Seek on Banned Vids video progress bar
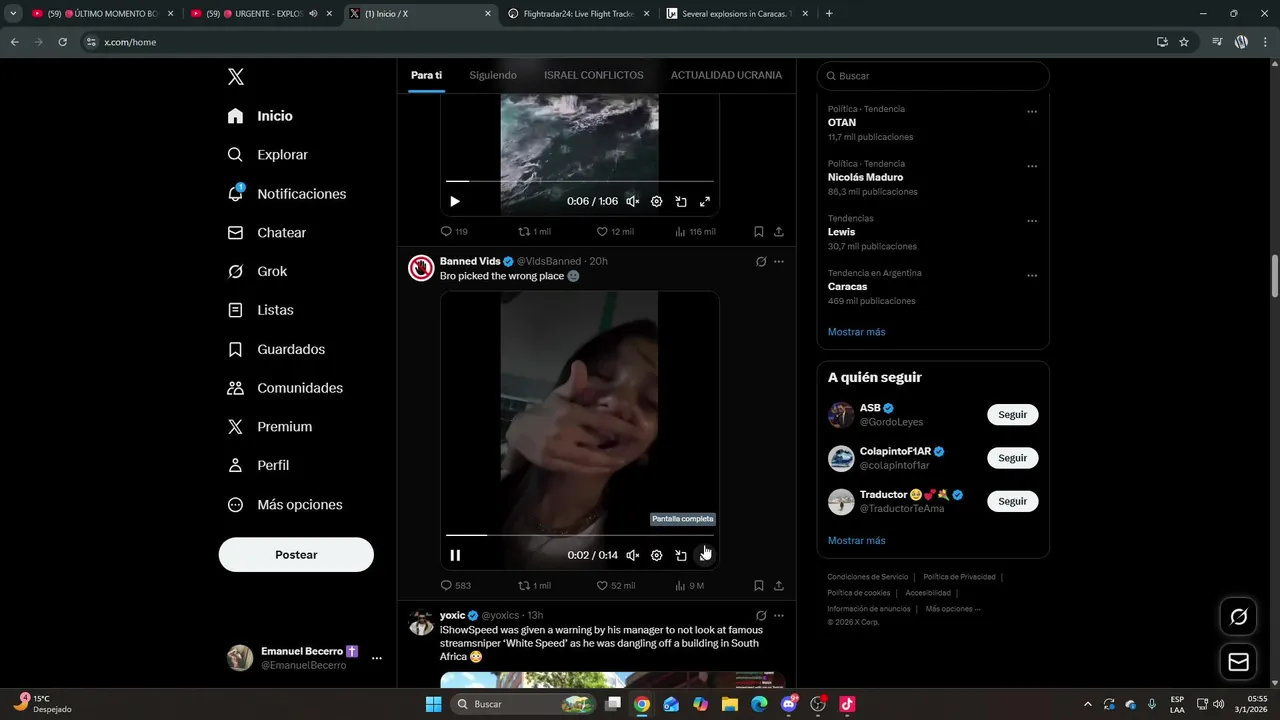The height and width of the screenshot is (720, 1280). click(x=580, y=535)
